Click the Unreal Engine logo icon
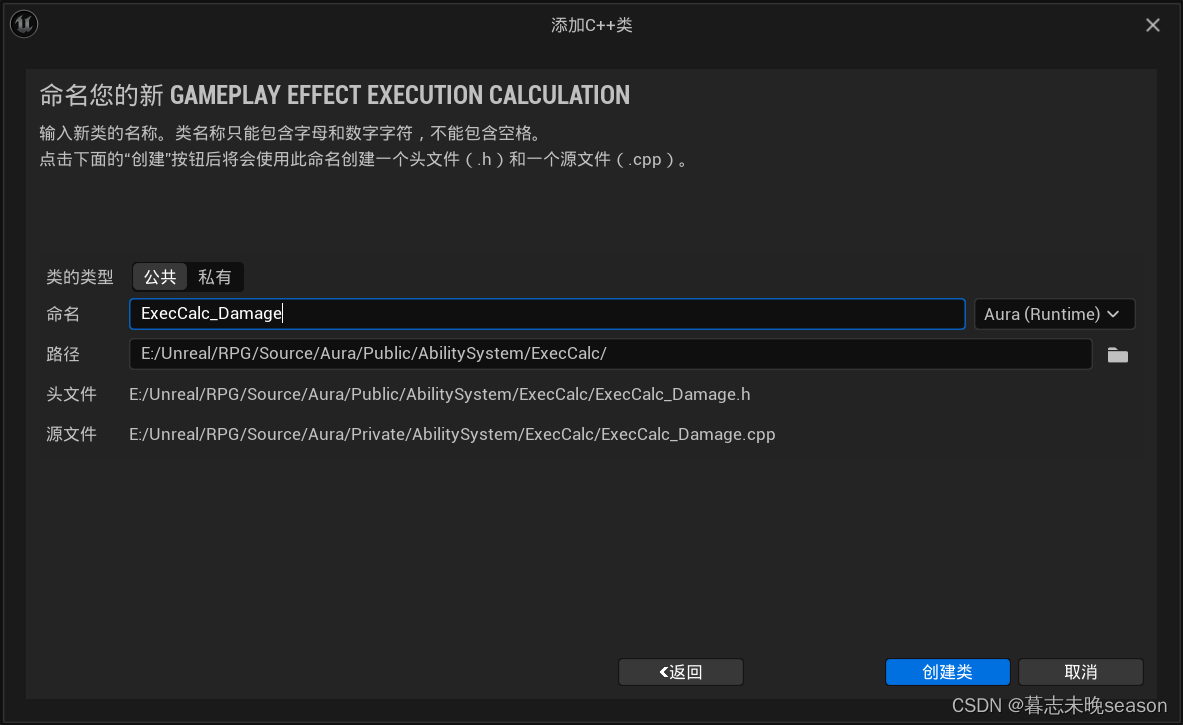This screenshot has width=1183, height=725. point(23,24)
